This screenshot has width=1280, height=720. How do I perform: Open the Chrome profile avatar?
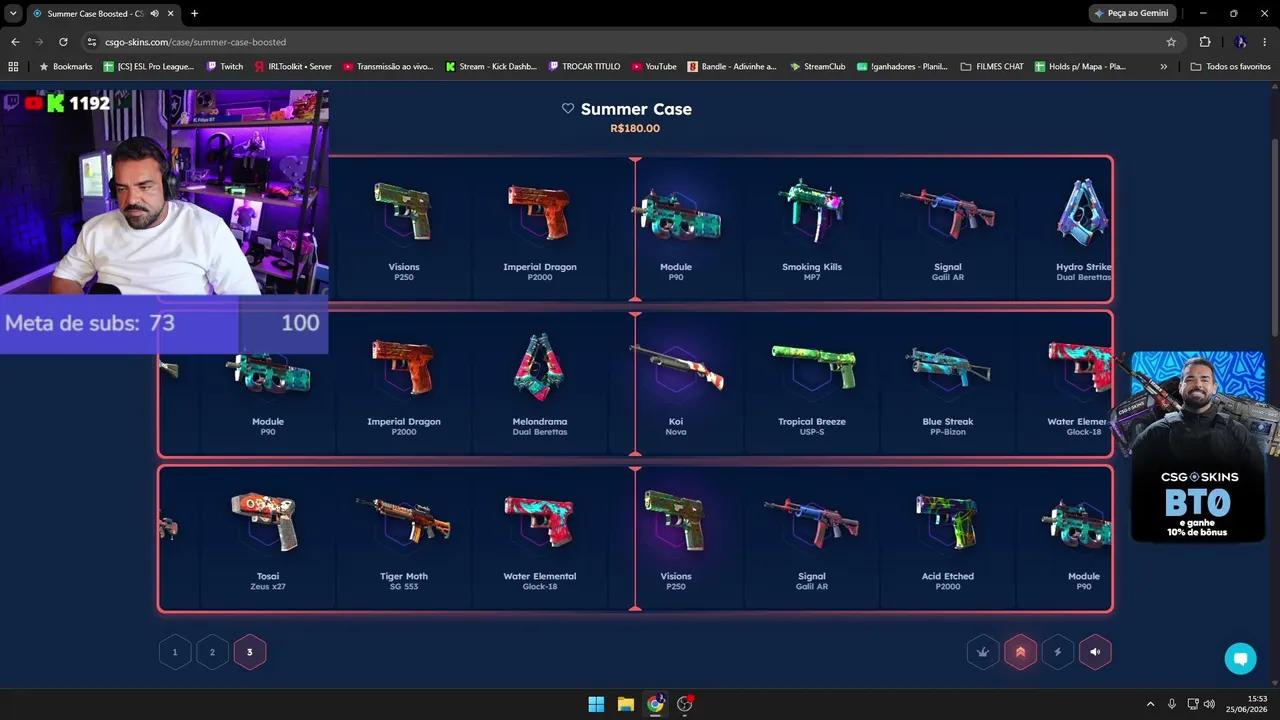pyautogui.click(x=1241, y=42)
